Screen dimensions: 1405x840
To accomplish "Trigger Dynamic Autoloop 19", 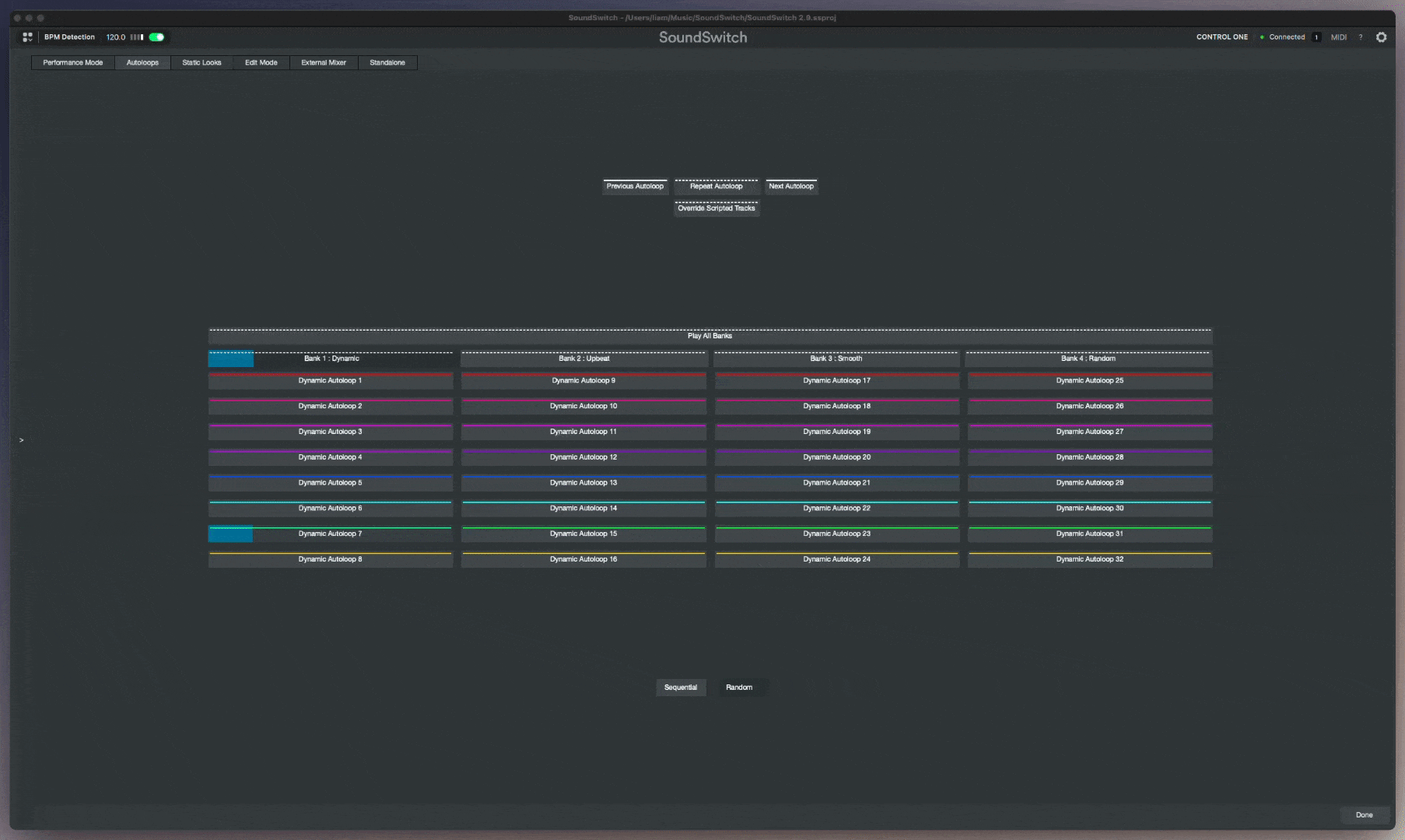I will coord(837,432).
